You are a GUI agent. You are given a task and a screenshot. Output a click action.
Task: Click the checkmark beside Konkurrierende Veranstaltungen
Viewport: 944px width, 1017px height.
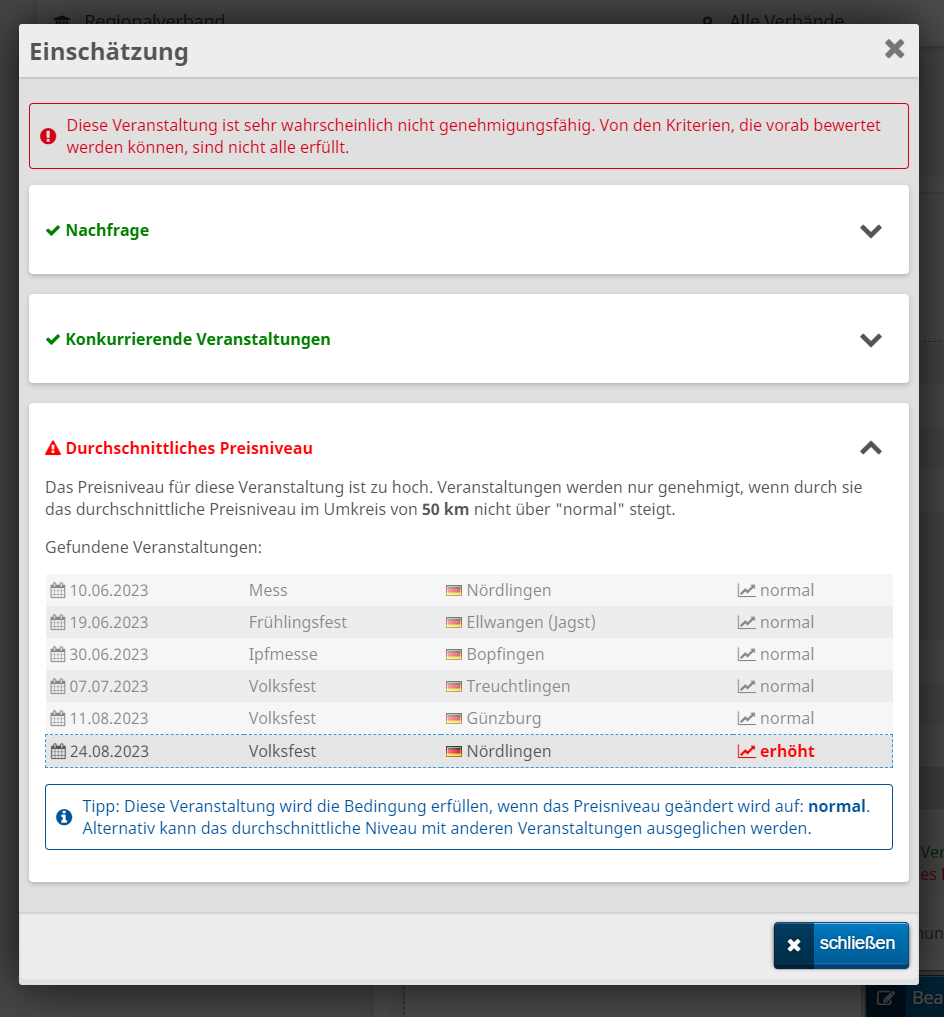tap(53, 340)
